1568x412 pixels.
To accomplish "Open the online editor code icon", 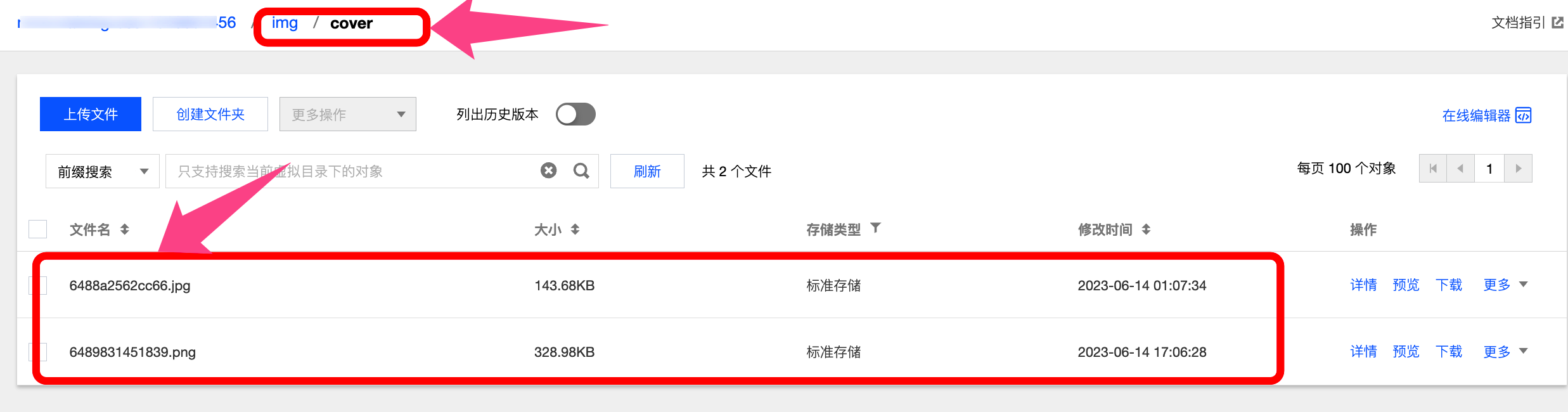I will 1524,115.
